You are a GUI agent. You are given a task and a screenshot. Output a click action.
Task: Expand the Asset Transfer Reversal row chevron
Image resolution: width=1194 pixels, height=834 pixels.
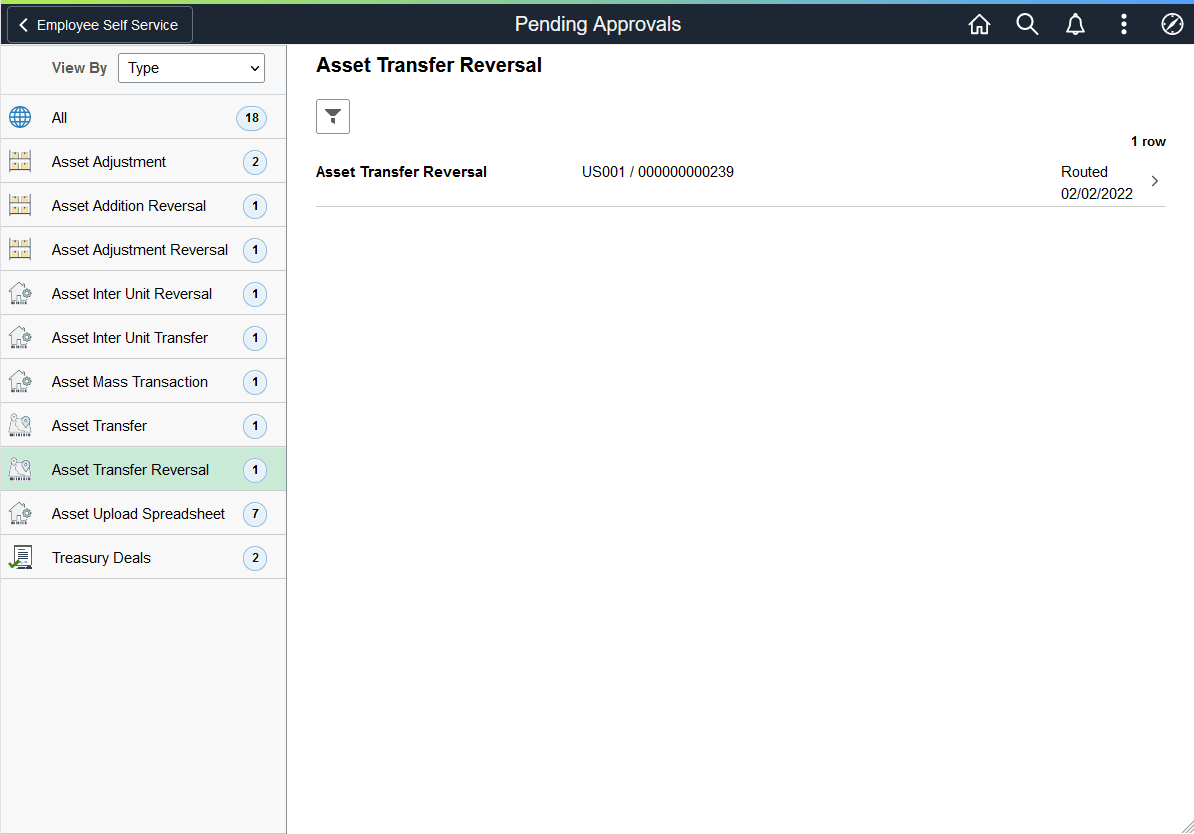pos(1155,181)
